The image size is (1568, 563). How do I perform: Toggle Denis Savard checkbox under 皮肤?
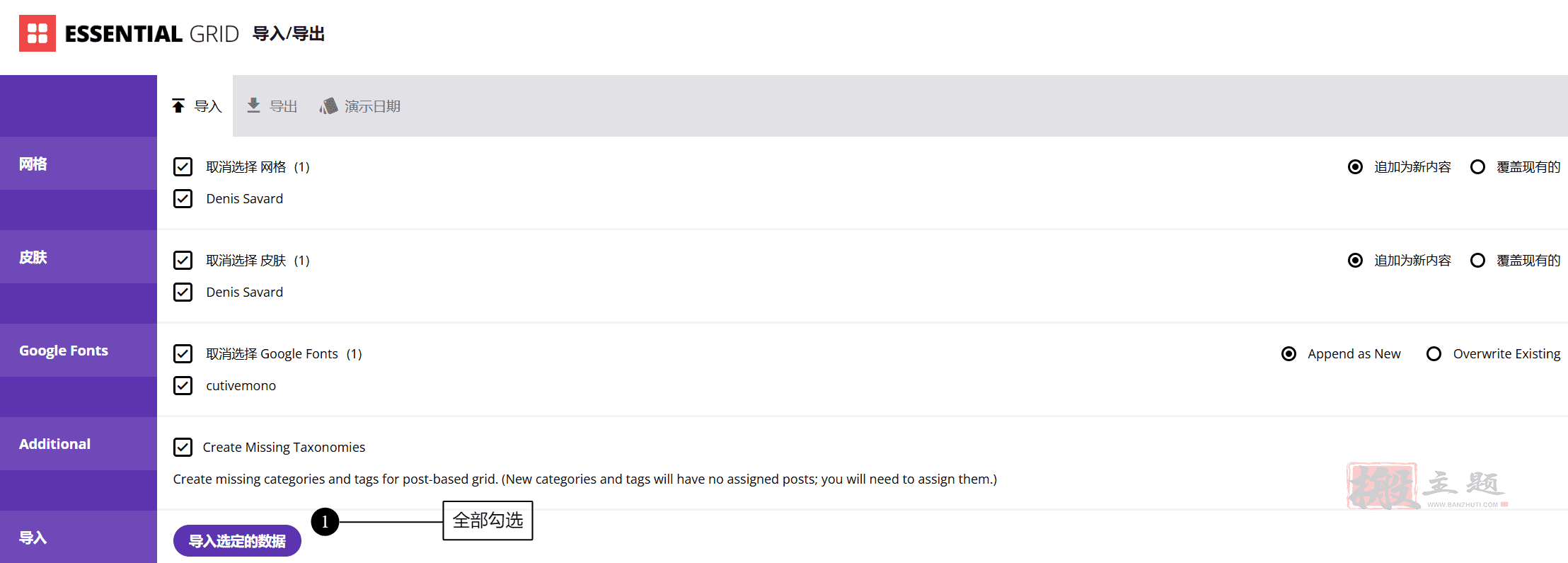click(183, 292)
